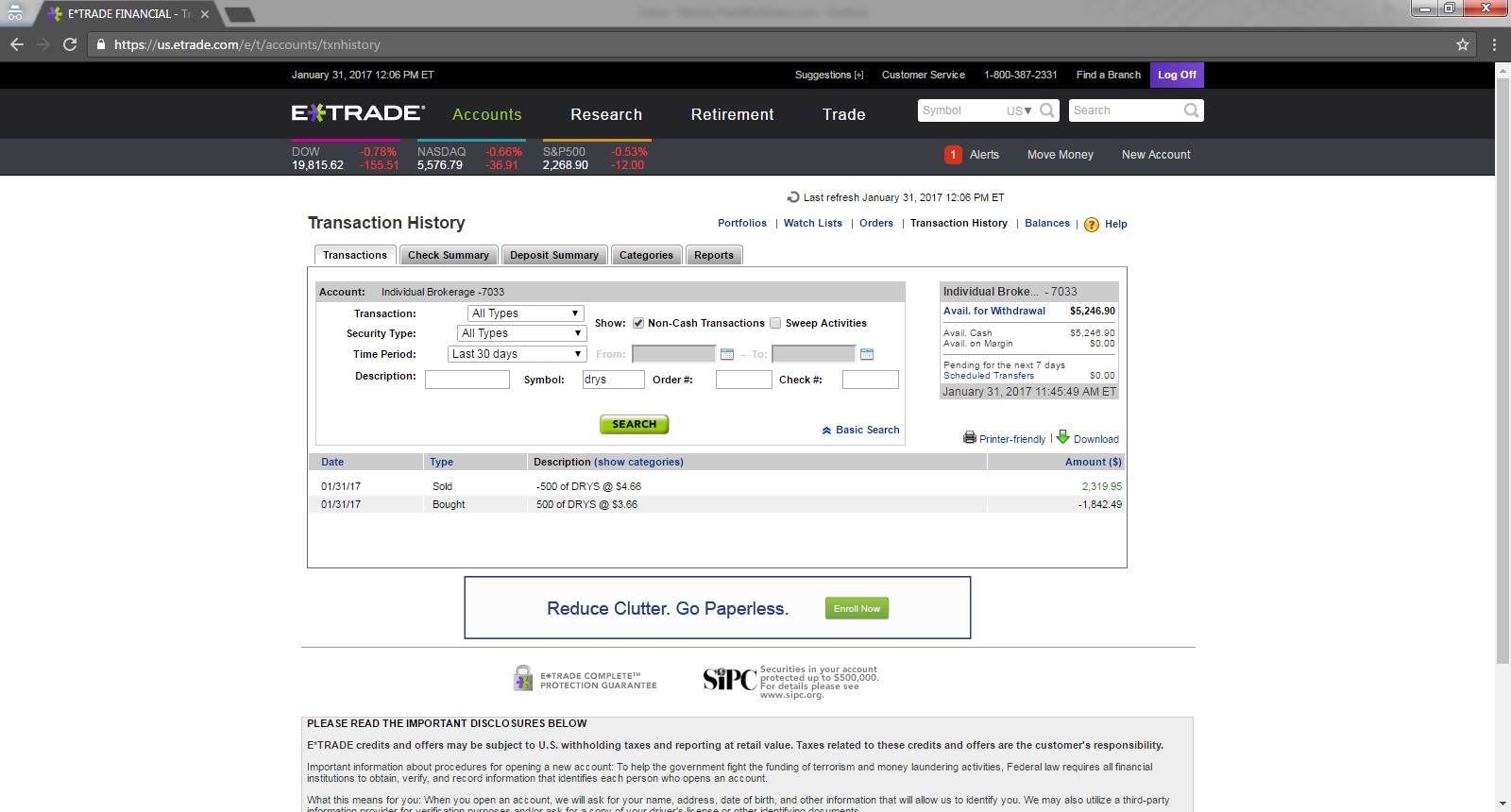Screen dimensions: 1511x812
Task: Click the E*TRADE logo
Action: click(x=358, y=113)
